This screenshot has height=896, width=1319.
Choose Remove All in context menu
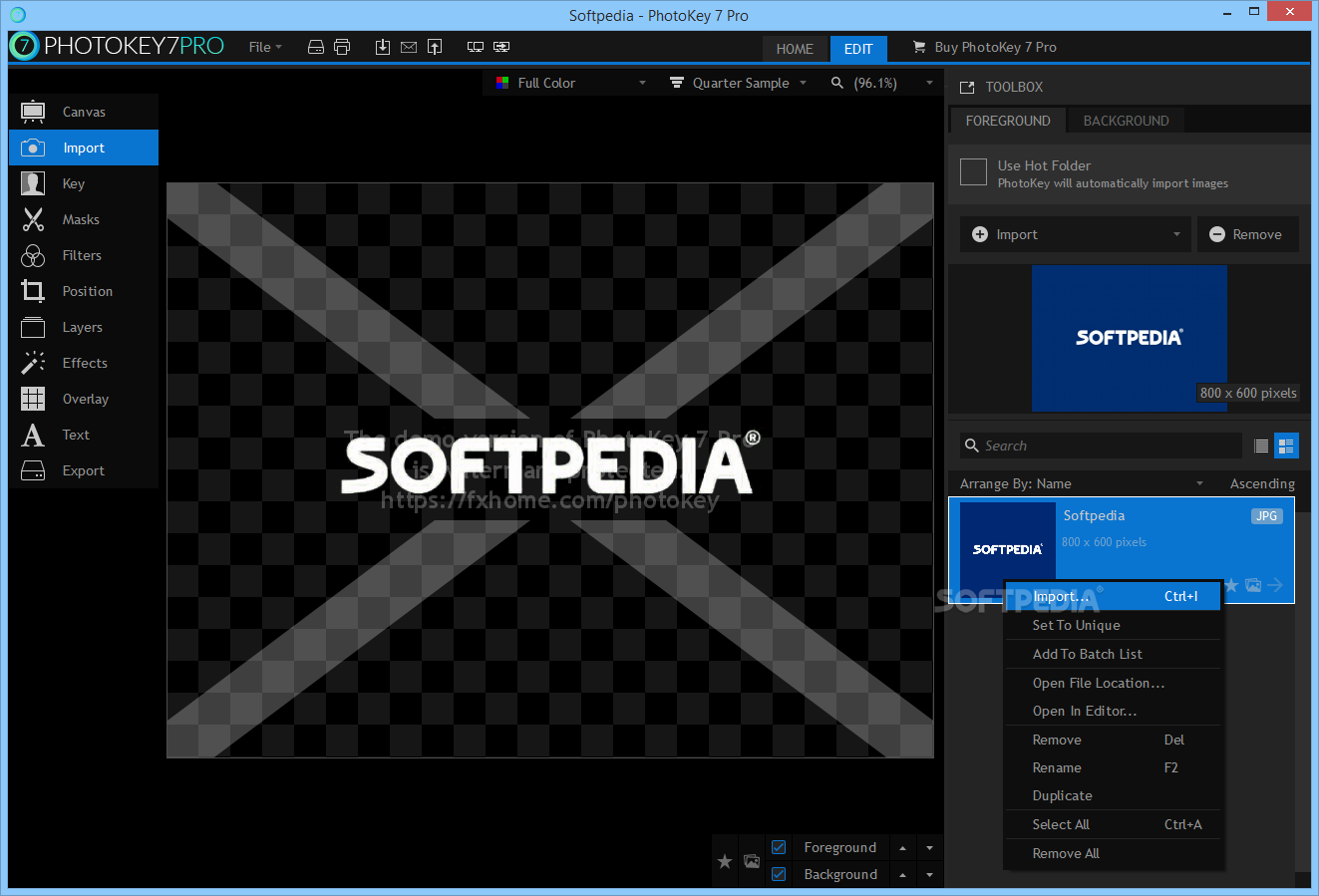[x=1113, y=853]
